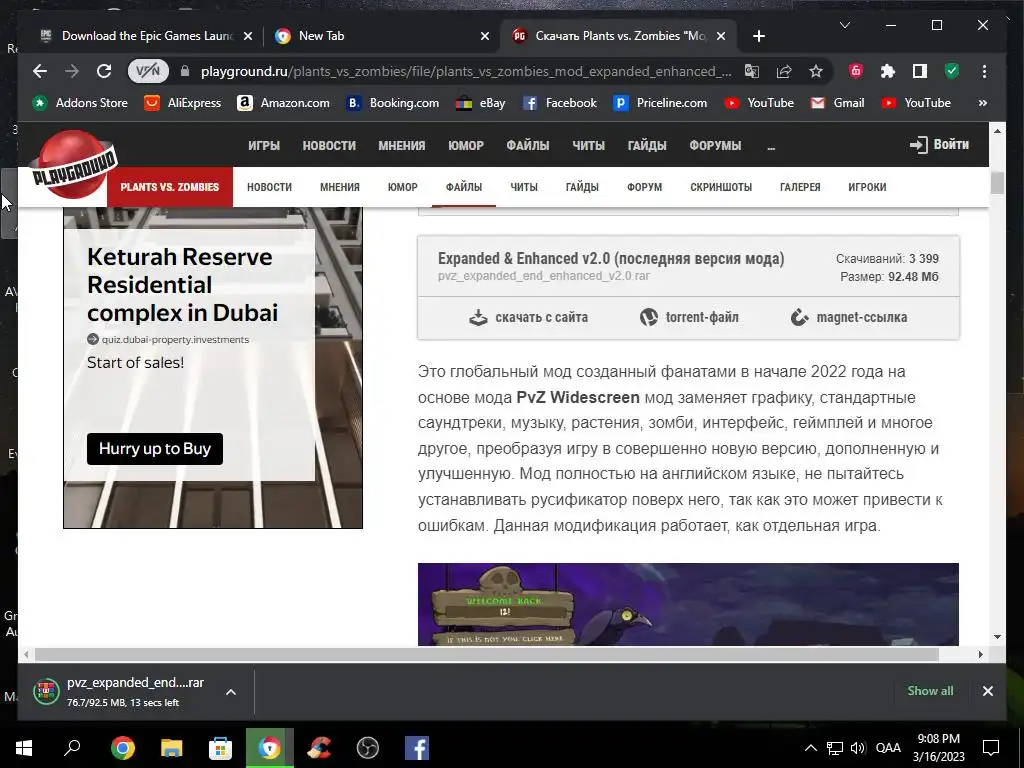Open AliExpress bookmark
This screenshot has width=1024, height=768.
[183, 103]
